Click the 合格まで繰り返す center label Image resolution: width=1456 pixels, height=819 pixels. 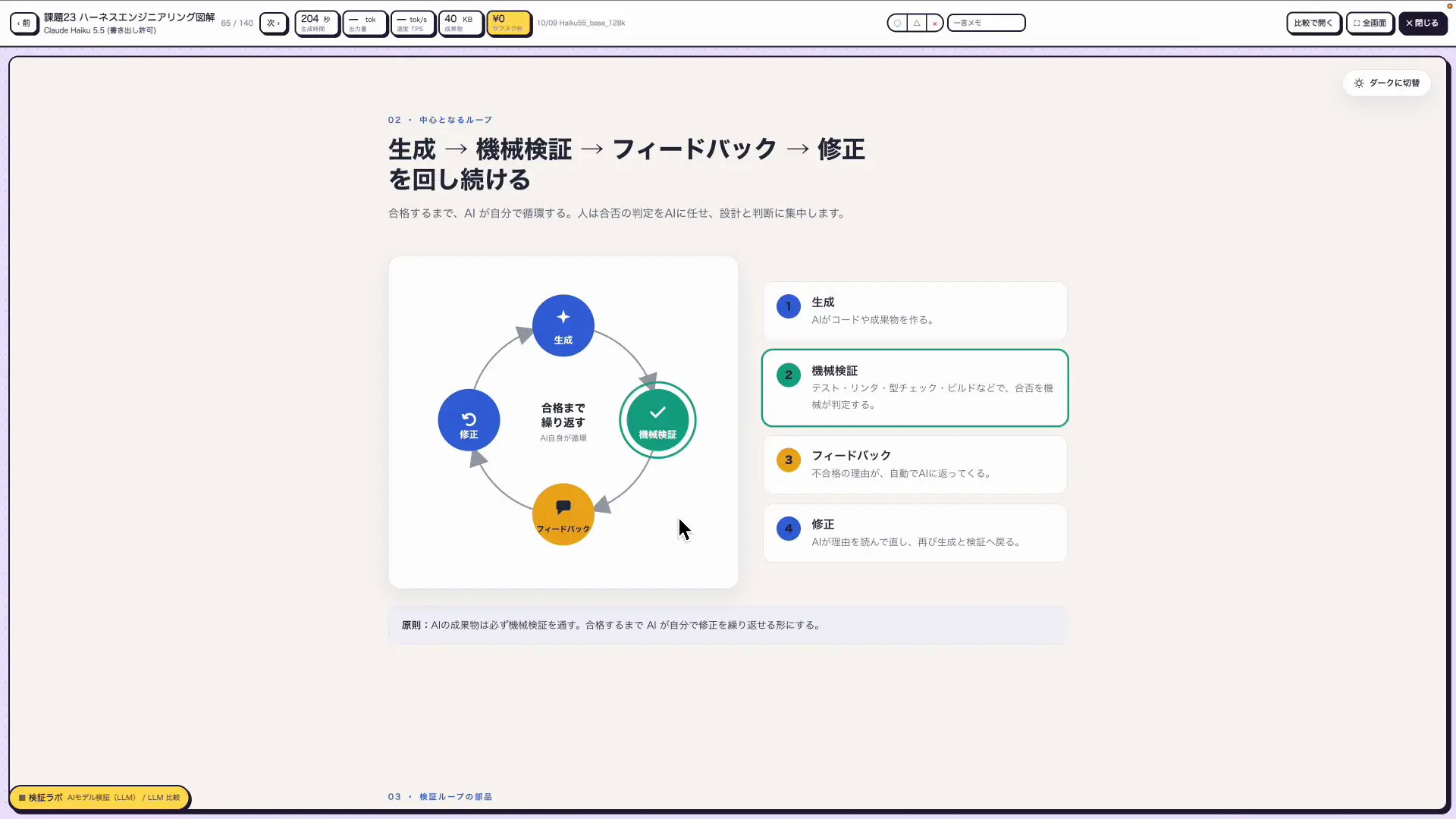563,416
